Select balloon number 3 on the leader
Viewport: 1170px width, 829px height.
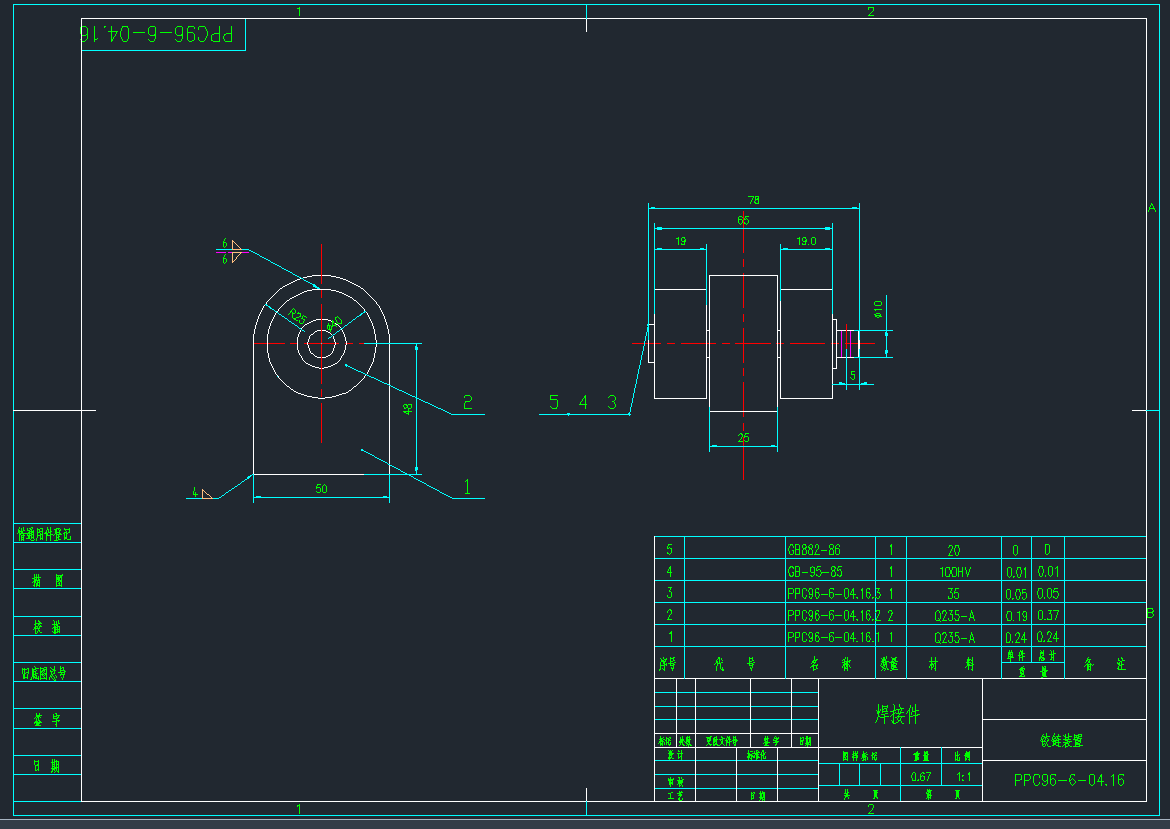[x=612, y=403]
